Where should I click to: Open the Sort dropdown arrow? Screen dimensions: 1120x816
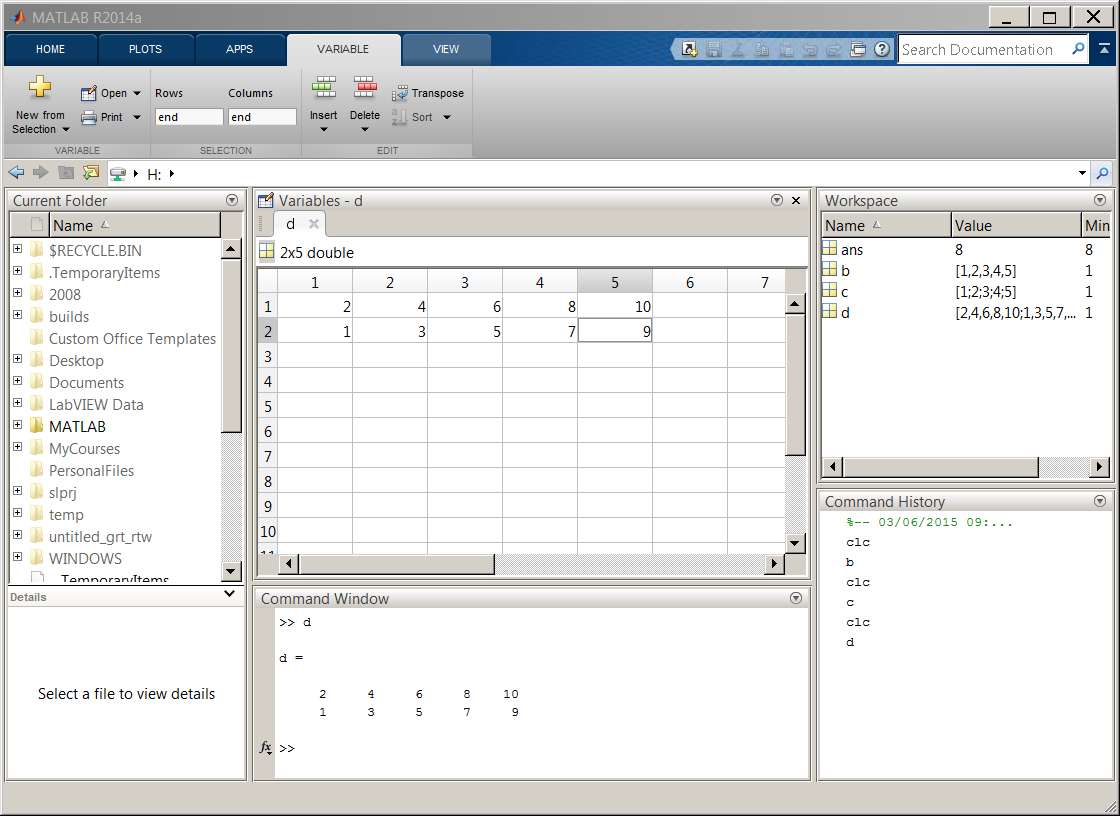point(447,117)
